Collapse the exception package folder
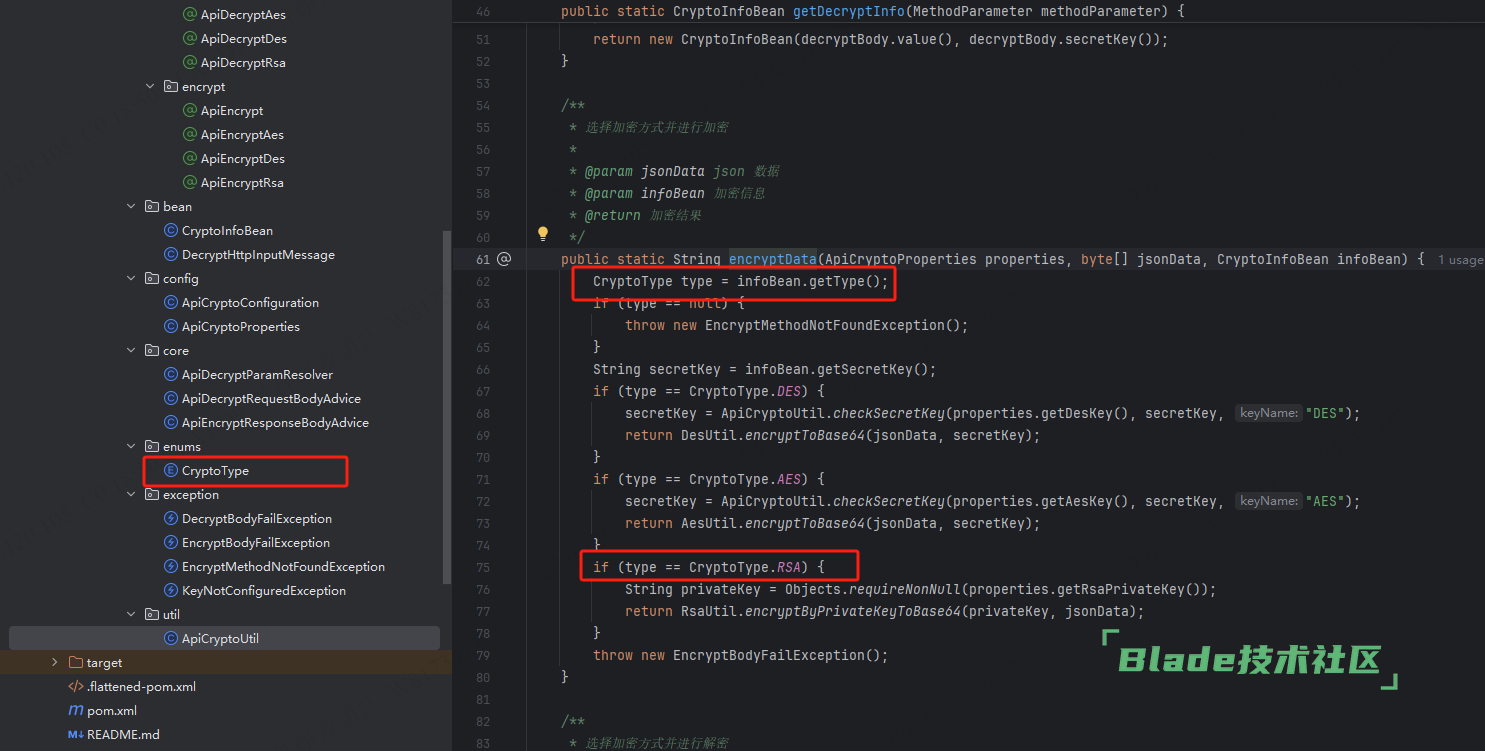The image size is (1485, 751). pos(131,495)
